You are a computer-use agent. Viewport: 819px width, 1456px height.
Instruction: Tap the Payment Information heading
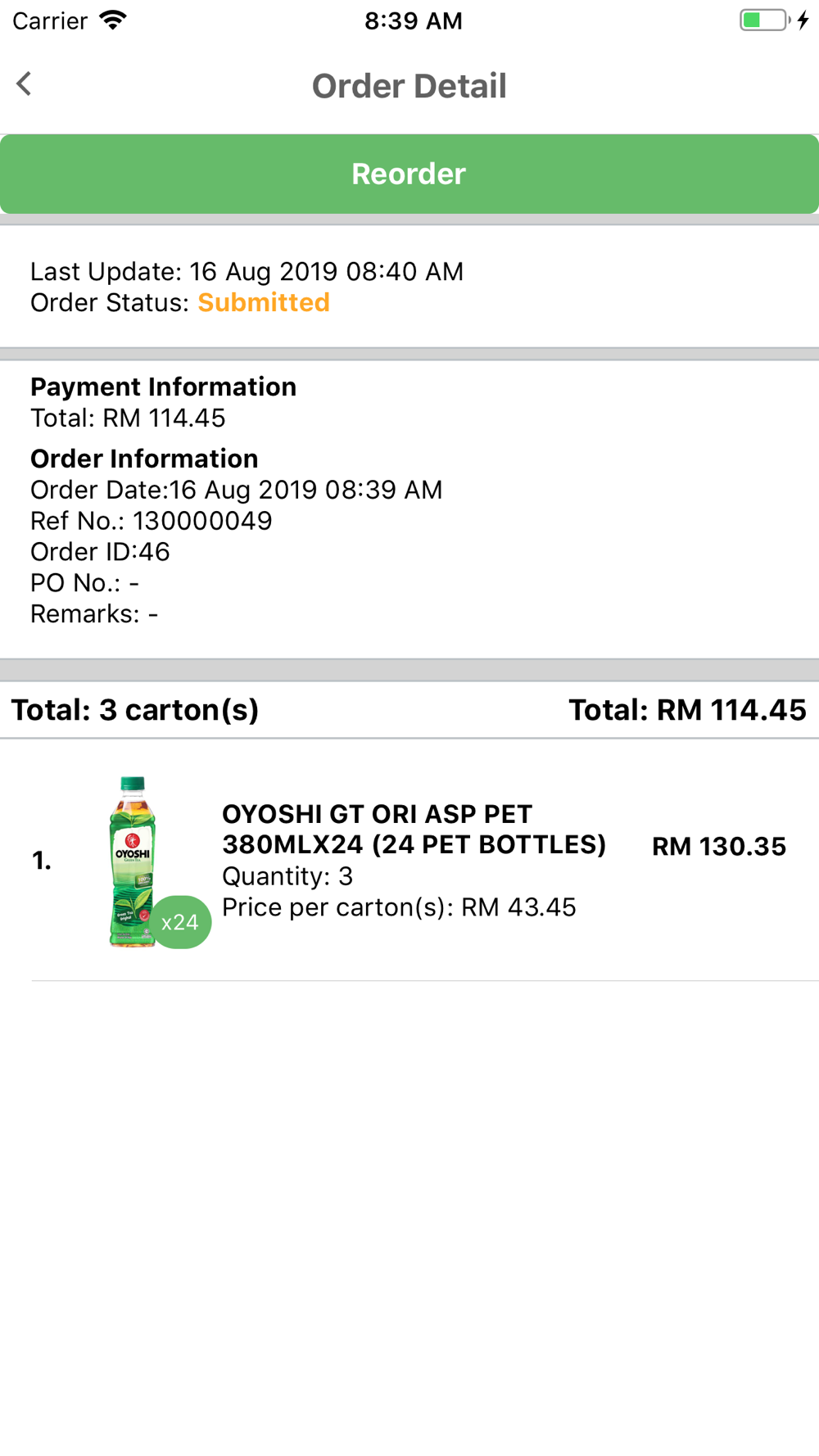point(164,387)
